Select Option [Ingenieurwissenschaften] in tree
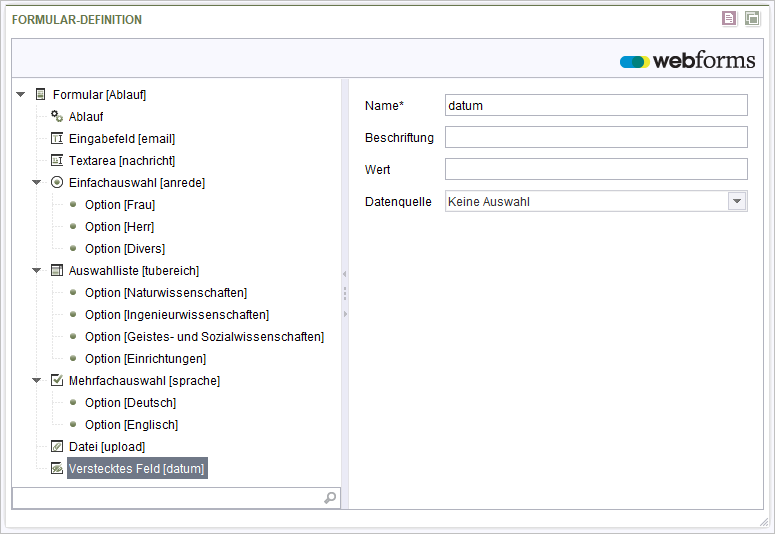775x534 pixels. coord(177,314)
